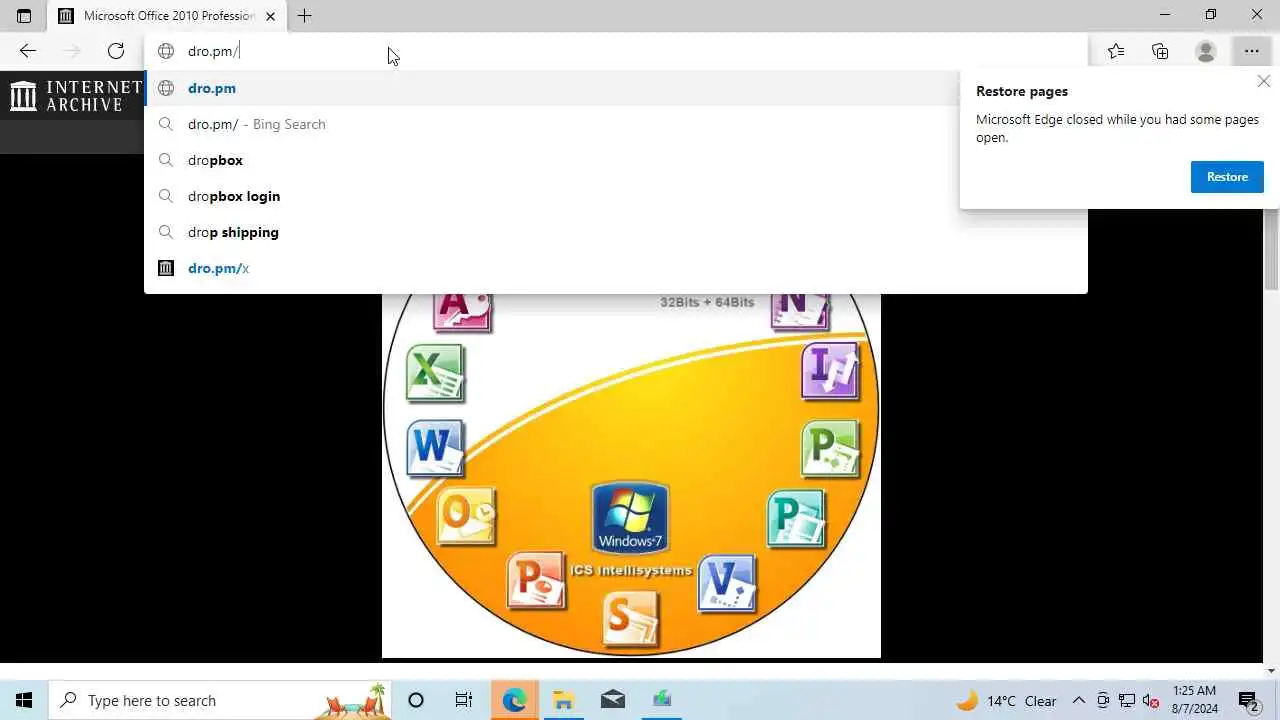The image size is (1280, 720).
Task: Select the Microsoft Office 2010 Professional tab
Action: coord(167,16)
